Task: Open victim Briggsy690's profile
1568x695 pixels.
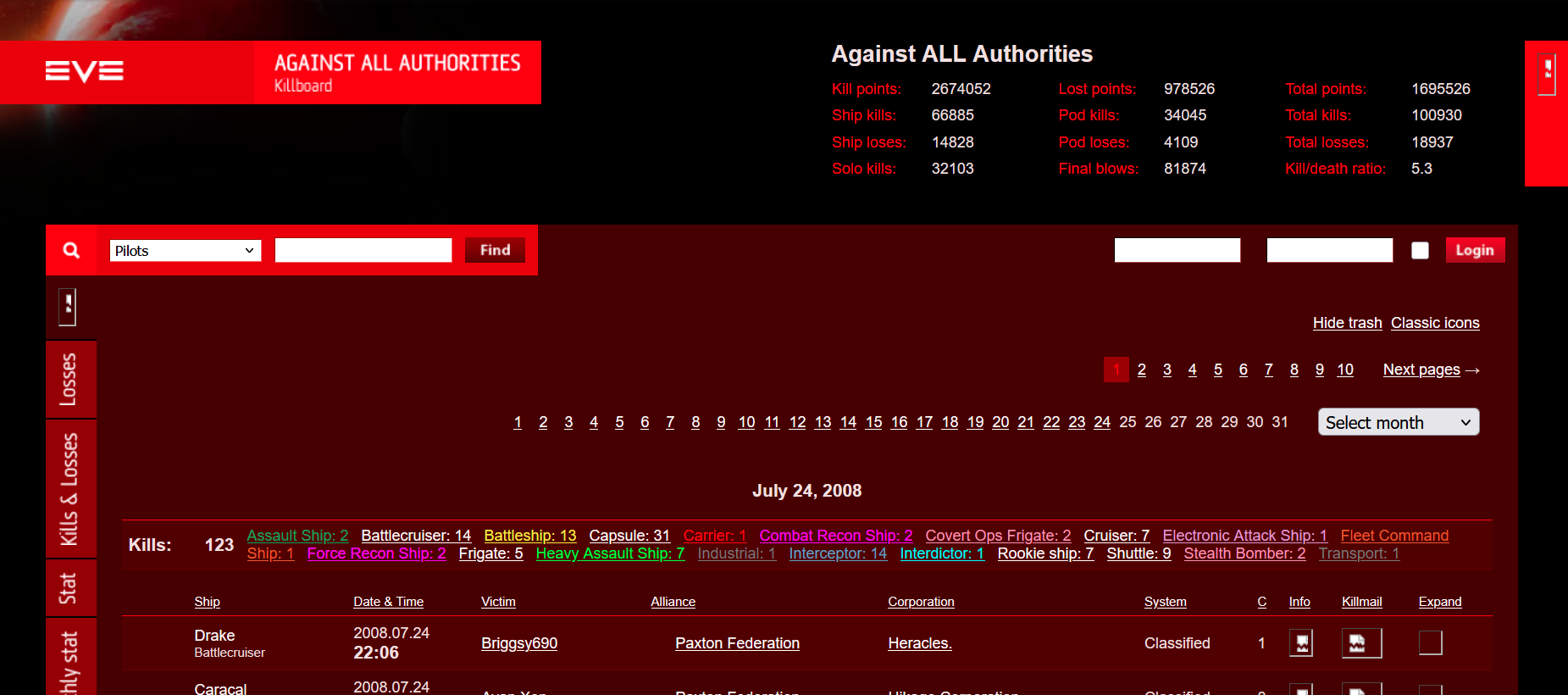Action: click(519, 643)
